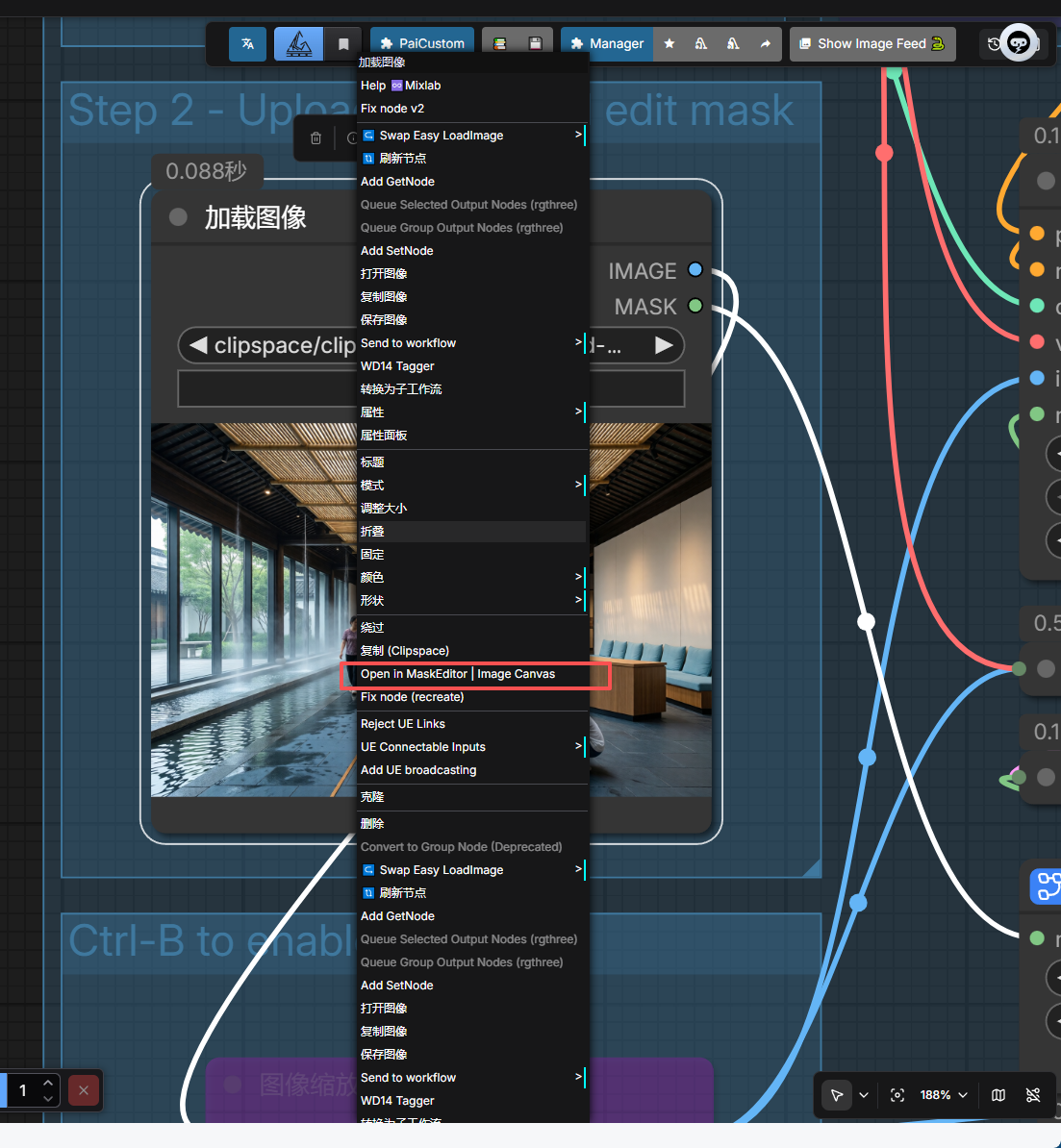The width and height of the screenshot is (1061, 1148).
Task: Click the history clock icon at top right
Action: point(993,44)
